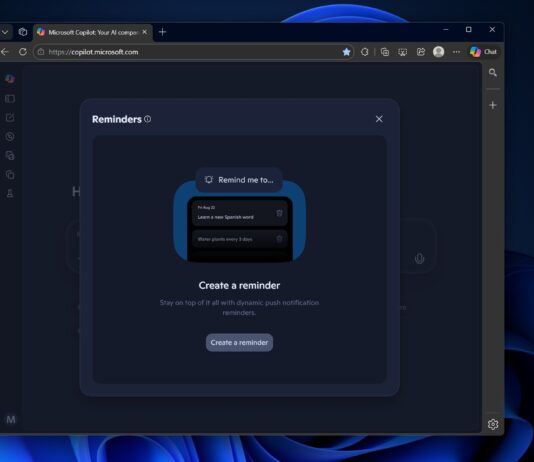Image resolution: width=534 pixels, height=462 pixels.
Task: Click the Learn a new Spanish word entry
Action: pos(240,213)
